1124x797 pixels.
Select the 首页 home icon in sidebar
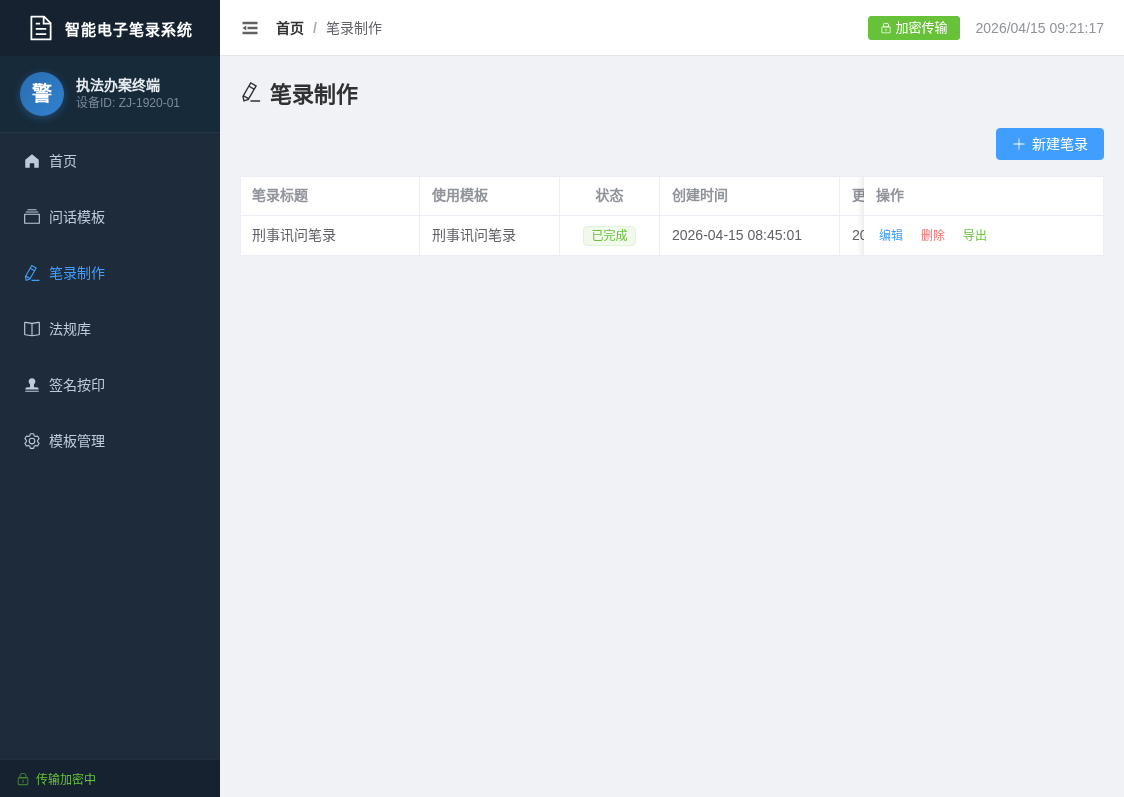pyautogui.click(x=31, y=161)
